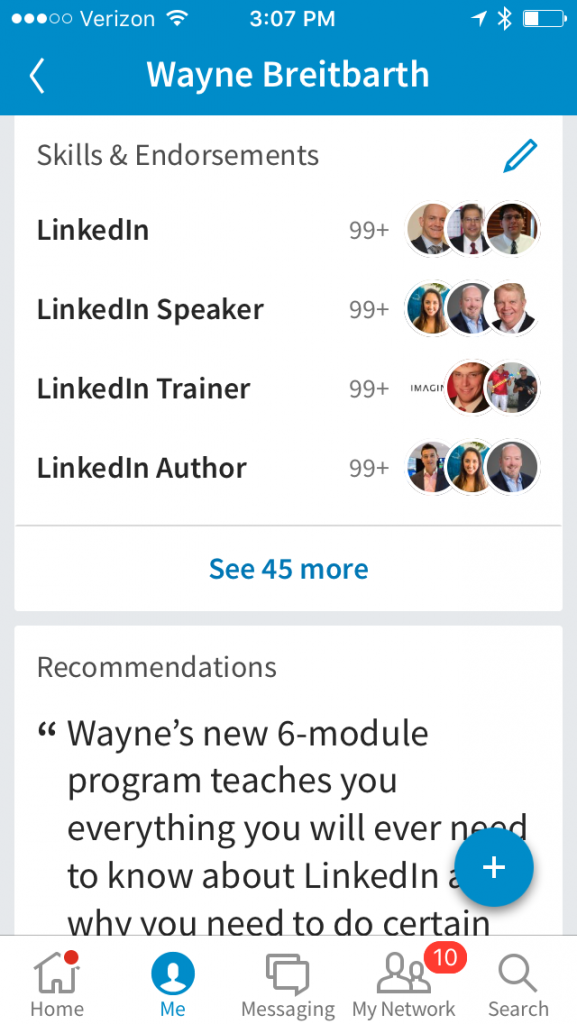Open the Recommendations section heading
The image size is (577, 1024).
click(x=156, y=666)
